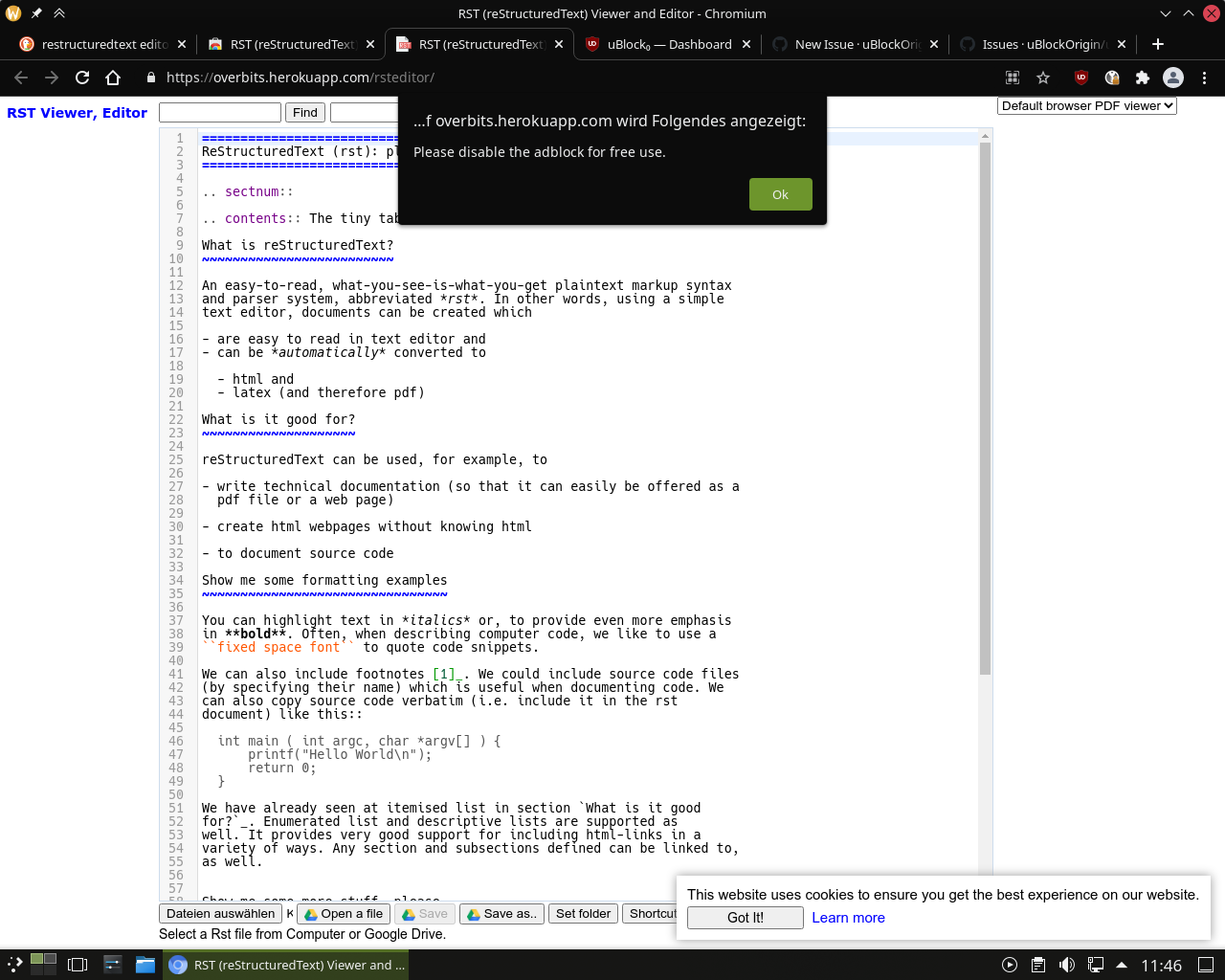Viewport: 1225px width, 980px height.
Task: Accept cookies with Got It button
Action: coord(745,918)
